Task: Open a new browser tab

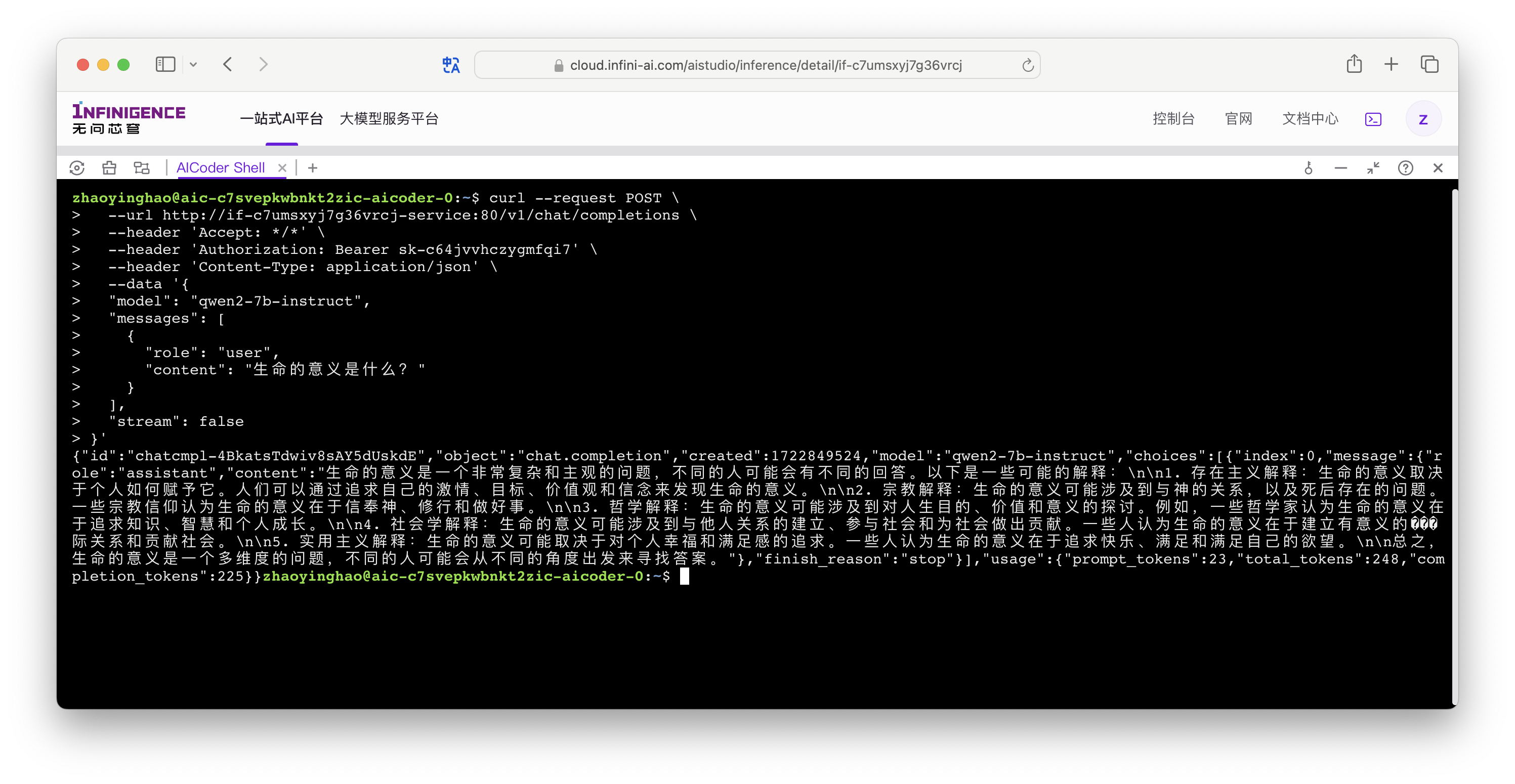Action: point(1391,64)
